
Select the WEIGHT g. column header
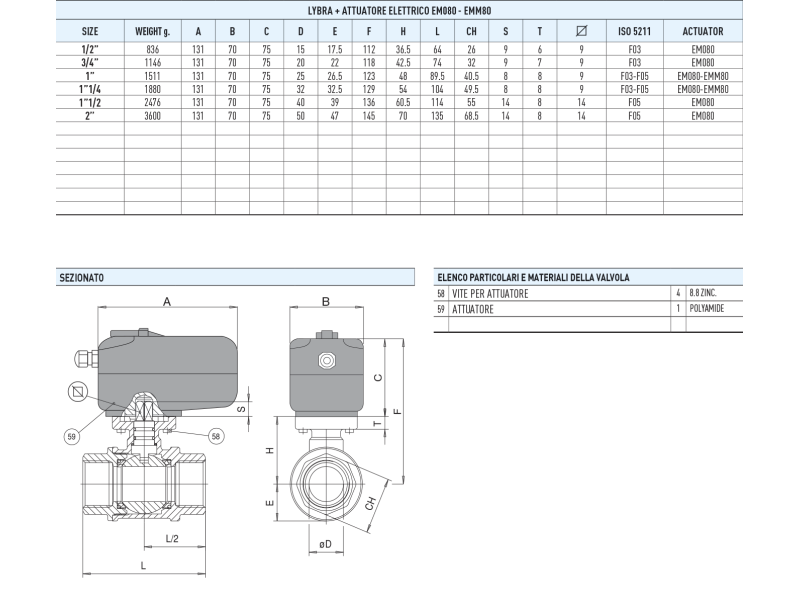pos(152,31)
